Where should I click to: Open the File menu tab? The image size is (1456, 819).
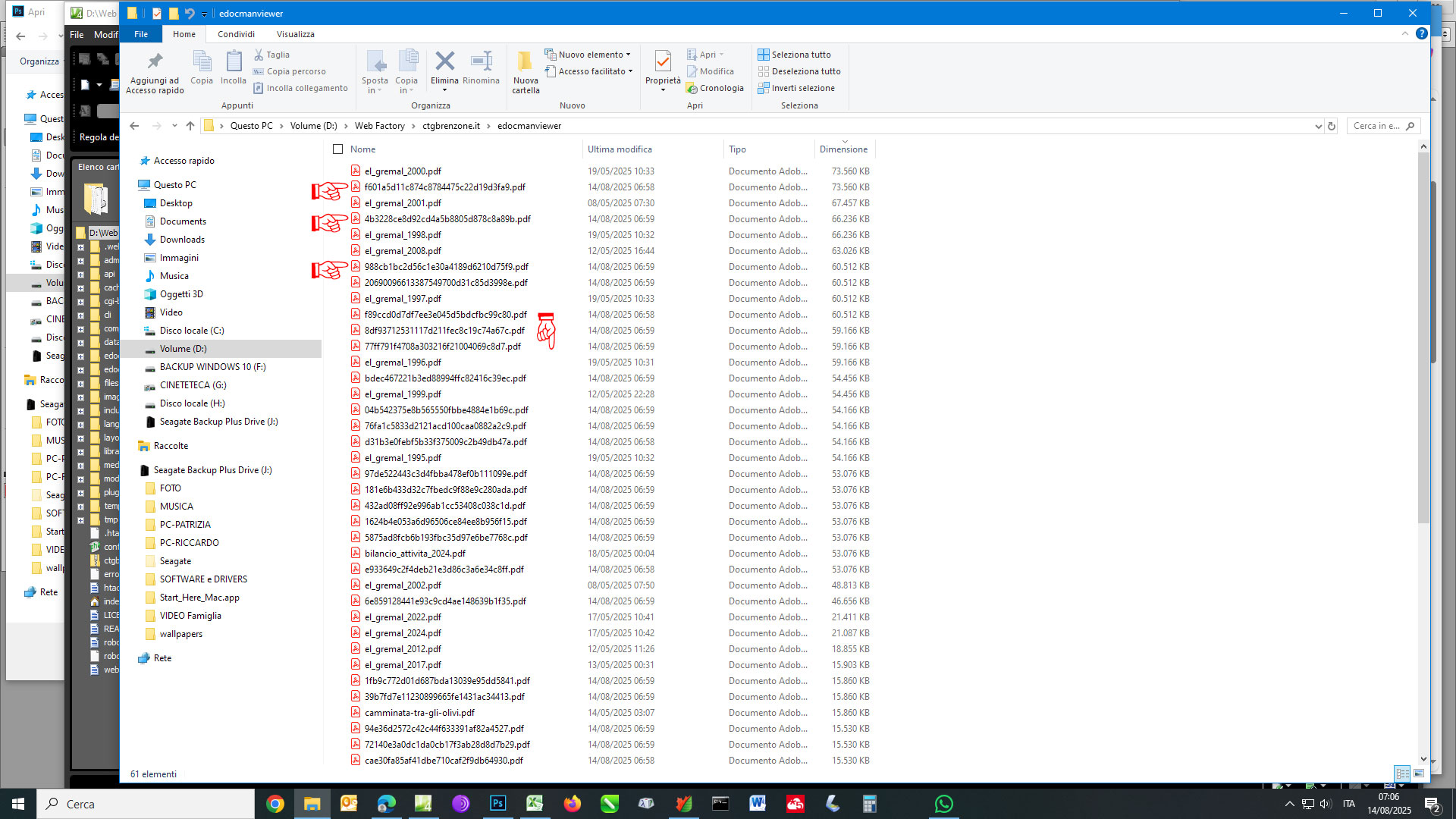pyautogui.click(x=141, y=34)
